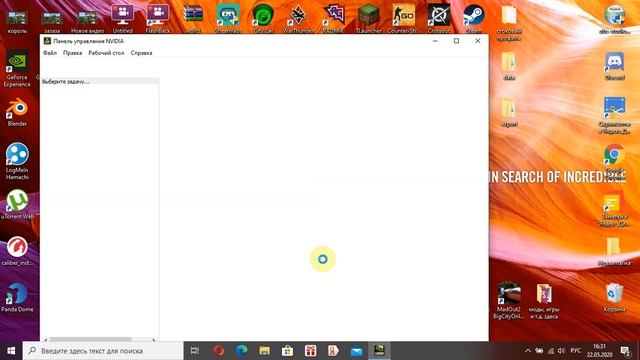Open the notification center

tap(625, 351)
